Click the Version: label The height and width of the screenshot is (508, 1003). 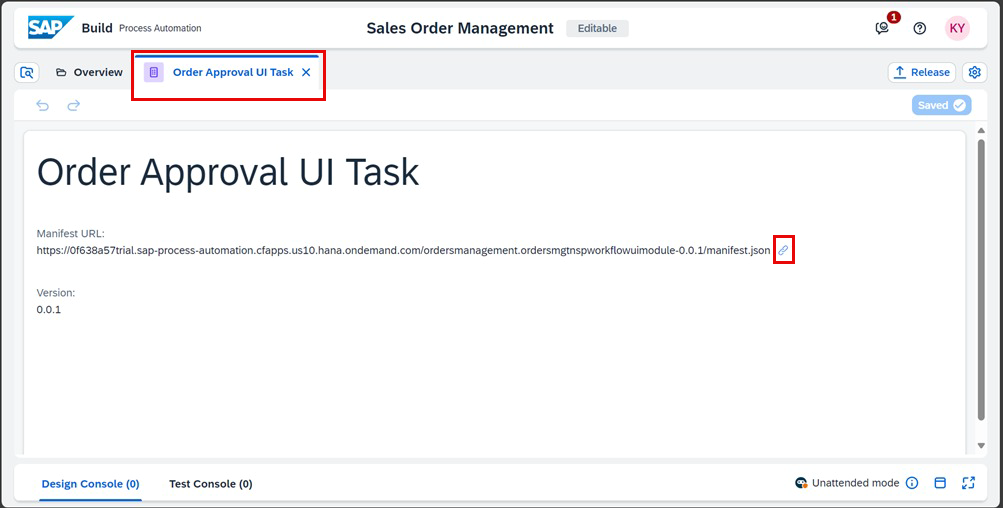56,293
